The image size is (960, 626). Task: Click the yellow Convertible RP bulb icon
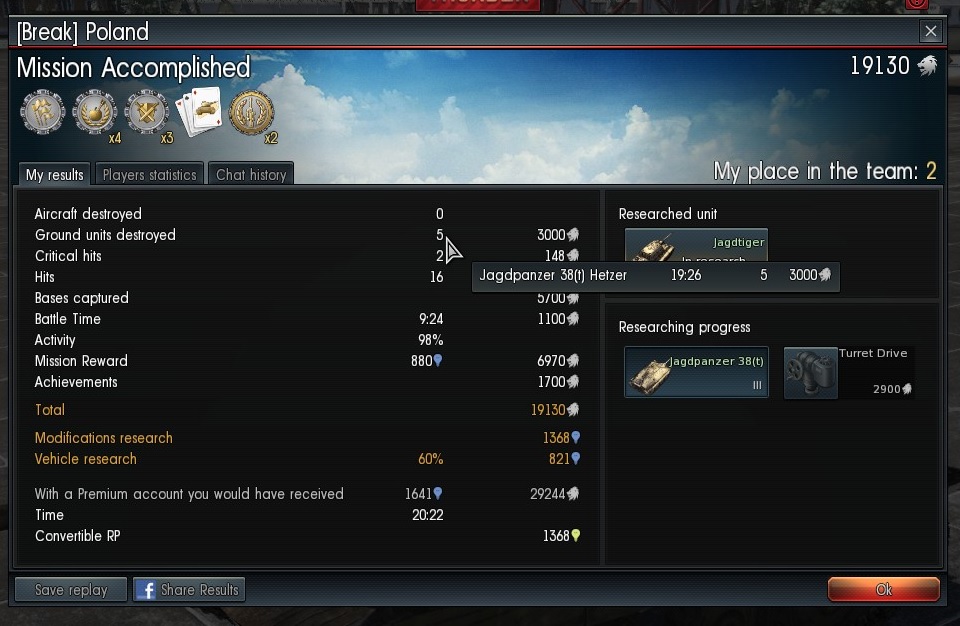coord(576,536)
